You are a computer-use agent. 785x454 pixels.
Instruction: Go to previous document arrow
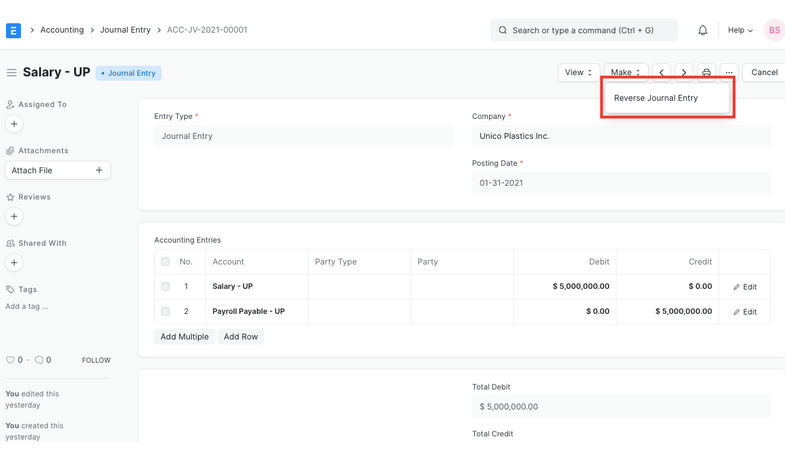662,73
